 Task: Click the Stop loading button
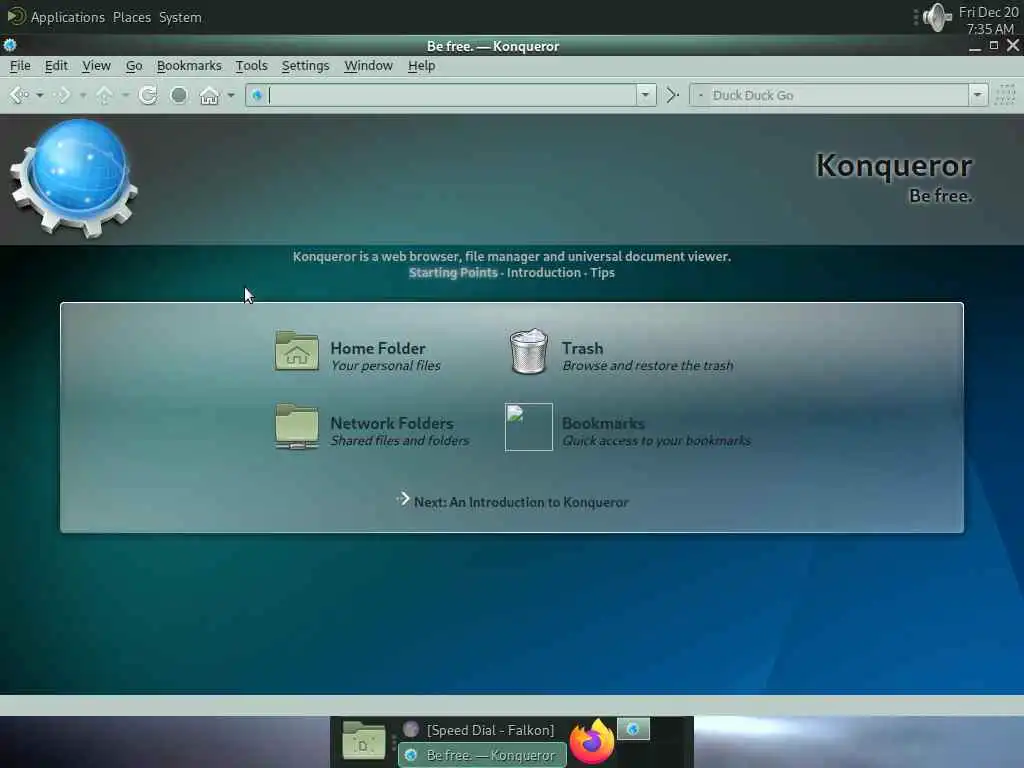pos(179,95)
